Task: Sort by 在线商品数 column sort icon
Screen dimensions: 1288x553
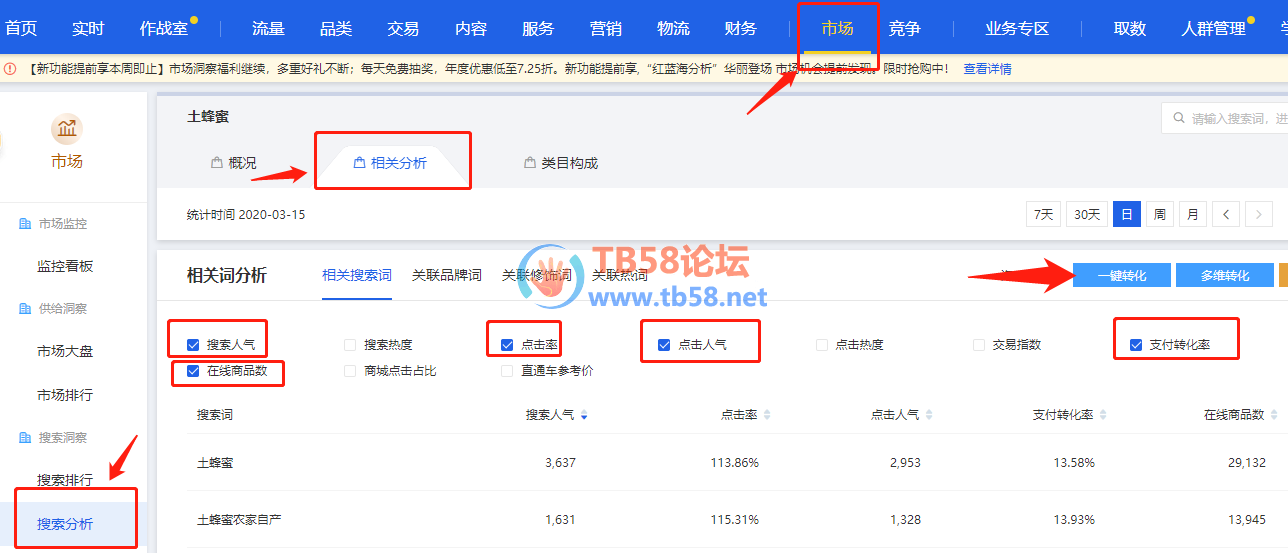Action: click(1274, 415)
